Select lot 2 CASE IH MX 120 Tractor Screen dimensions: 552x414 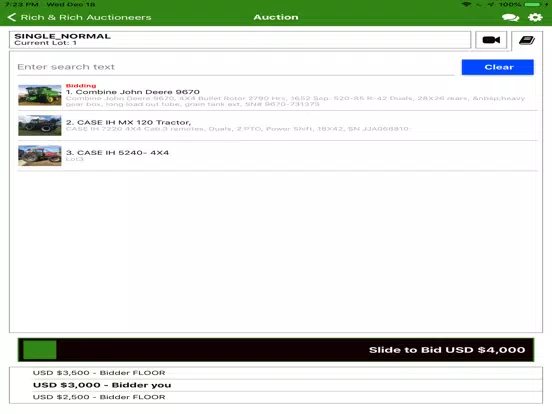[278, 125]
